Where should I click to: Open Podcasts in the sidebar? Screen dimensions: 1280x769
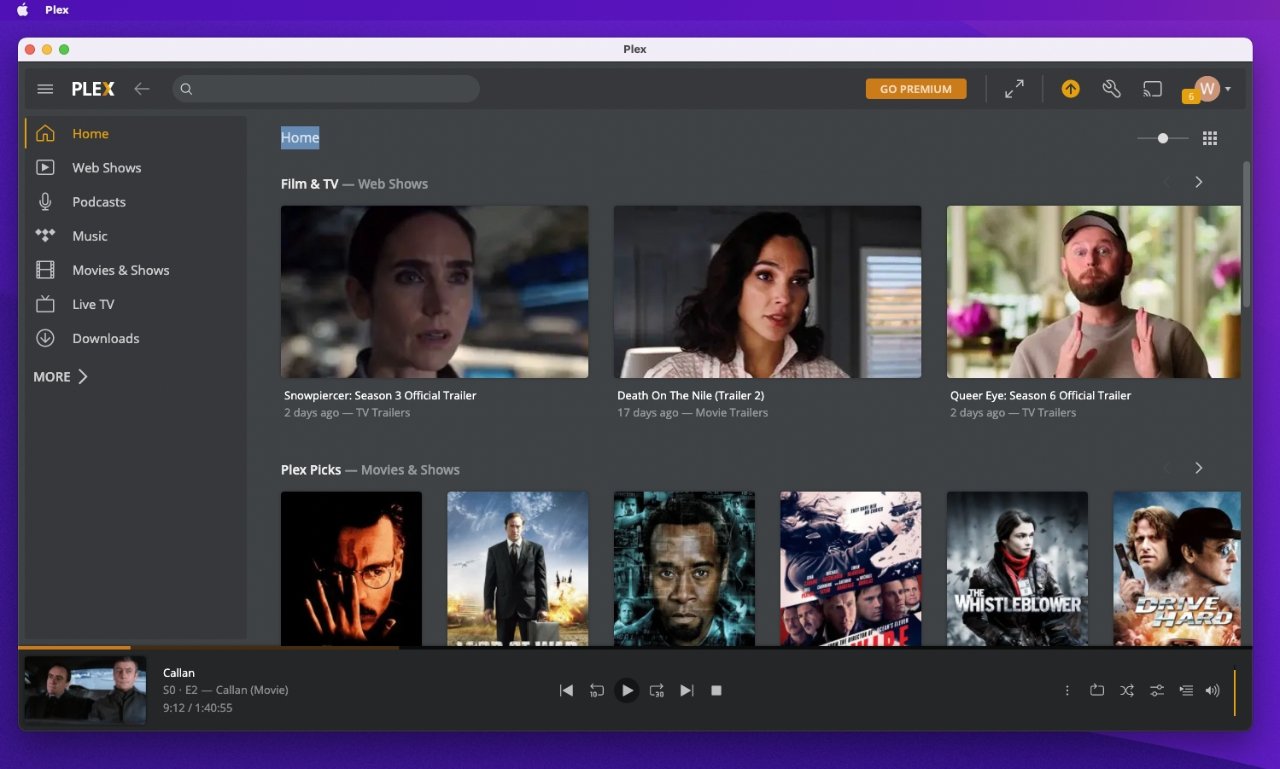pyautogui.click(x=136, y=201)
